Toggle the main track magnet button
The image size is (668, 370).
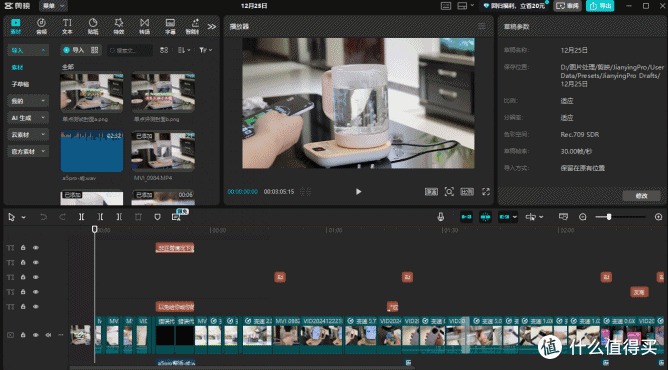coord(466,217)
